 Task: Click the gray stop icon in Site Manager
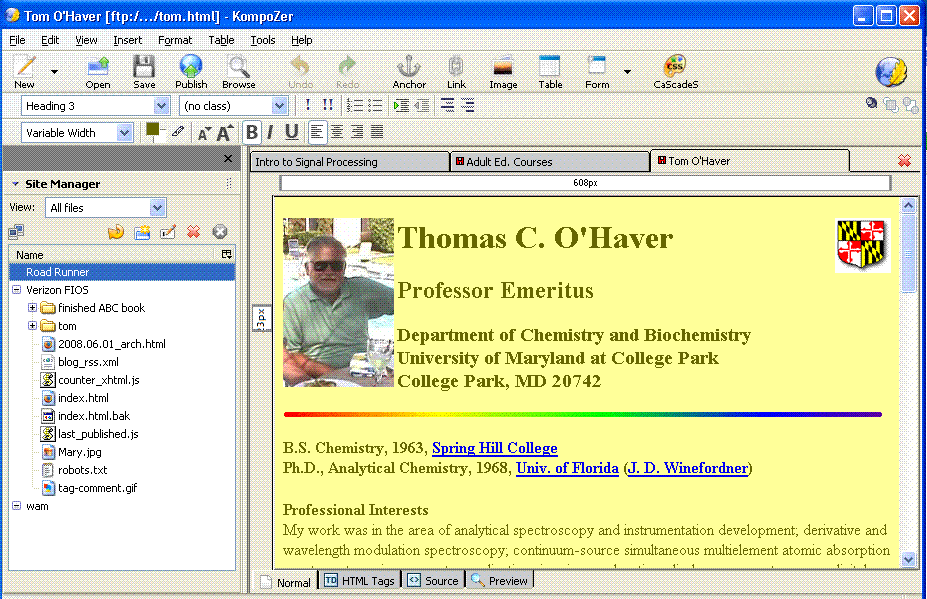[219, 232]
